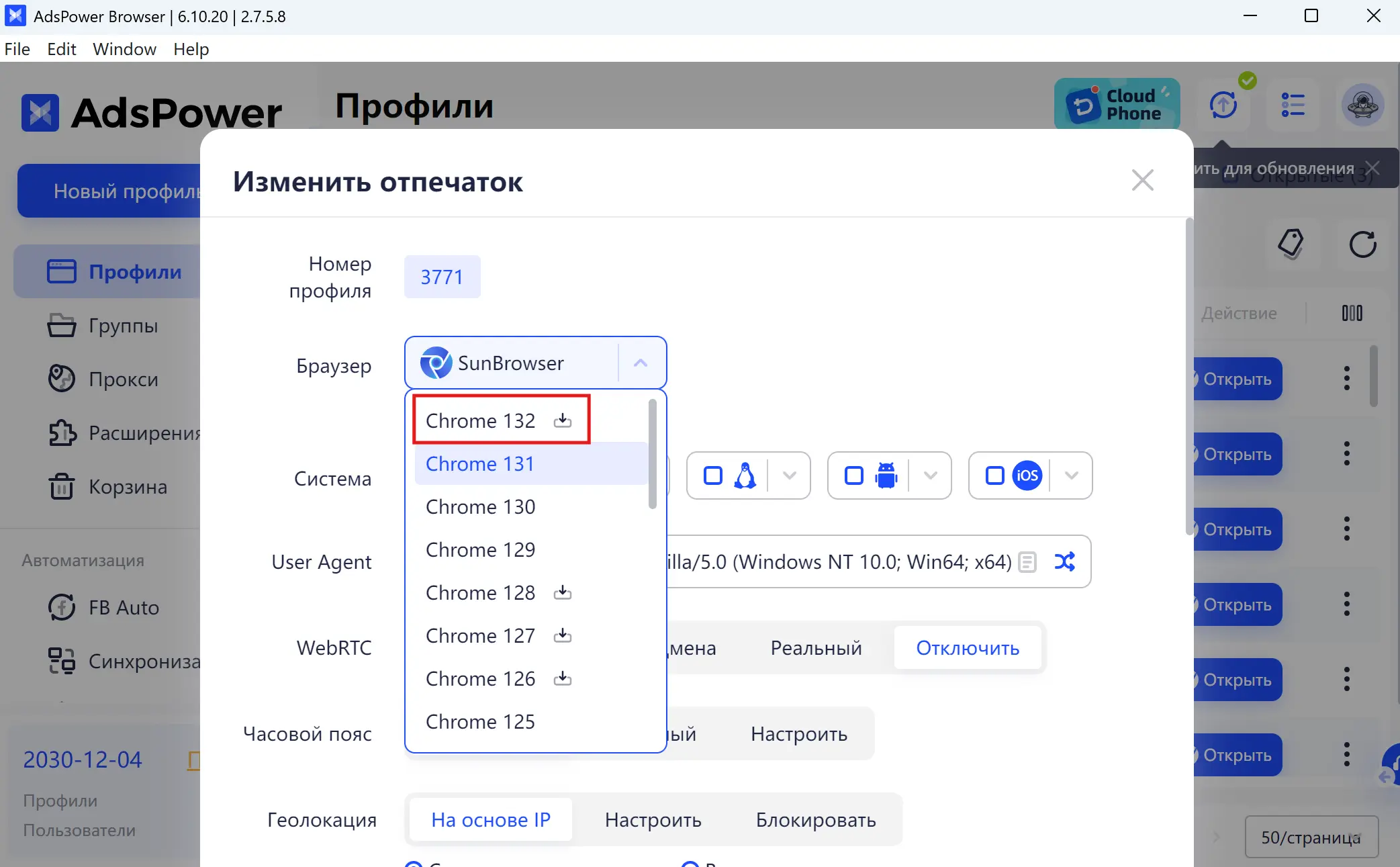
Task: Close the Изменить отпечаток dialog
Action: [x=1143, y=180]
